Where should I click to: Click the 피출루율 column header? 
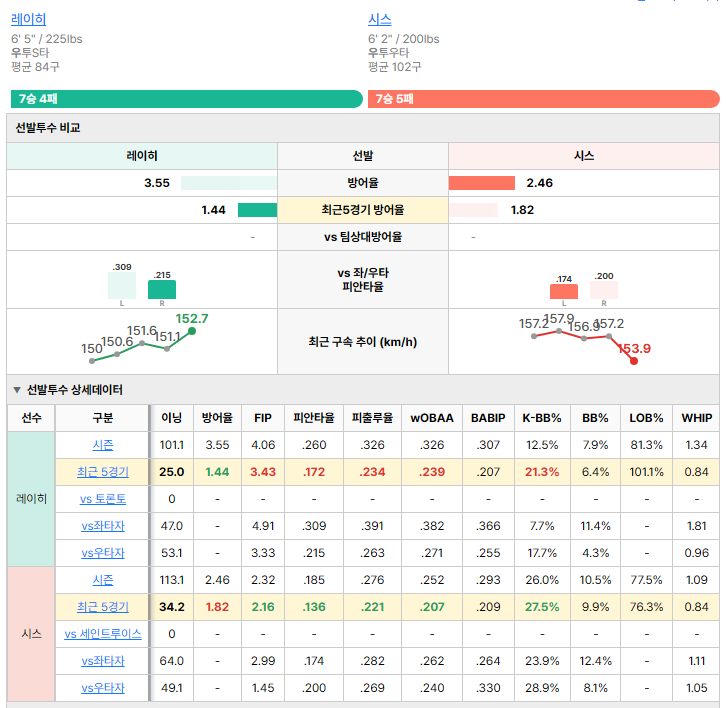click(x=372, y=418)
